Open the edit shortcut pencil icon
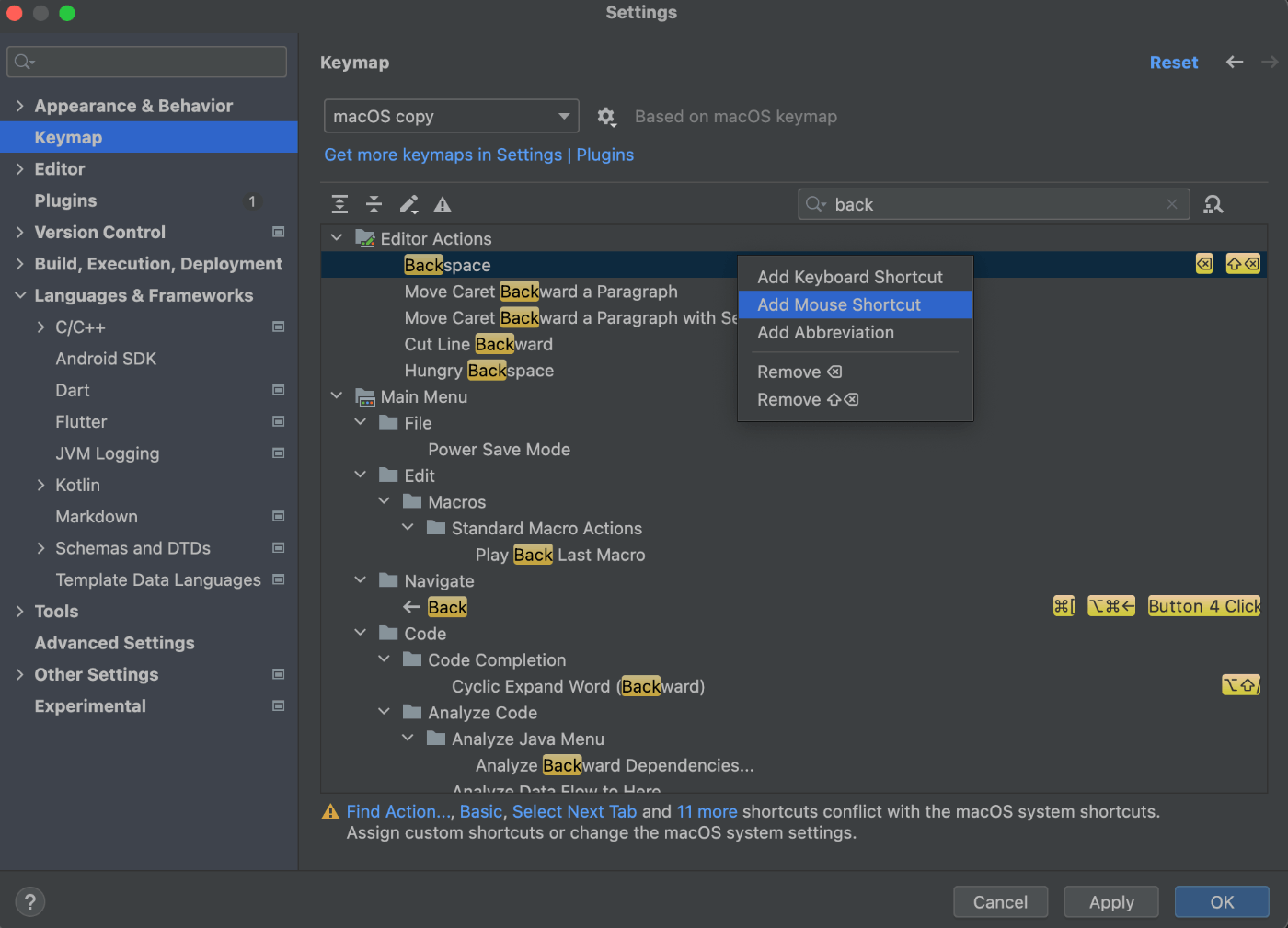 coord(409,204)
